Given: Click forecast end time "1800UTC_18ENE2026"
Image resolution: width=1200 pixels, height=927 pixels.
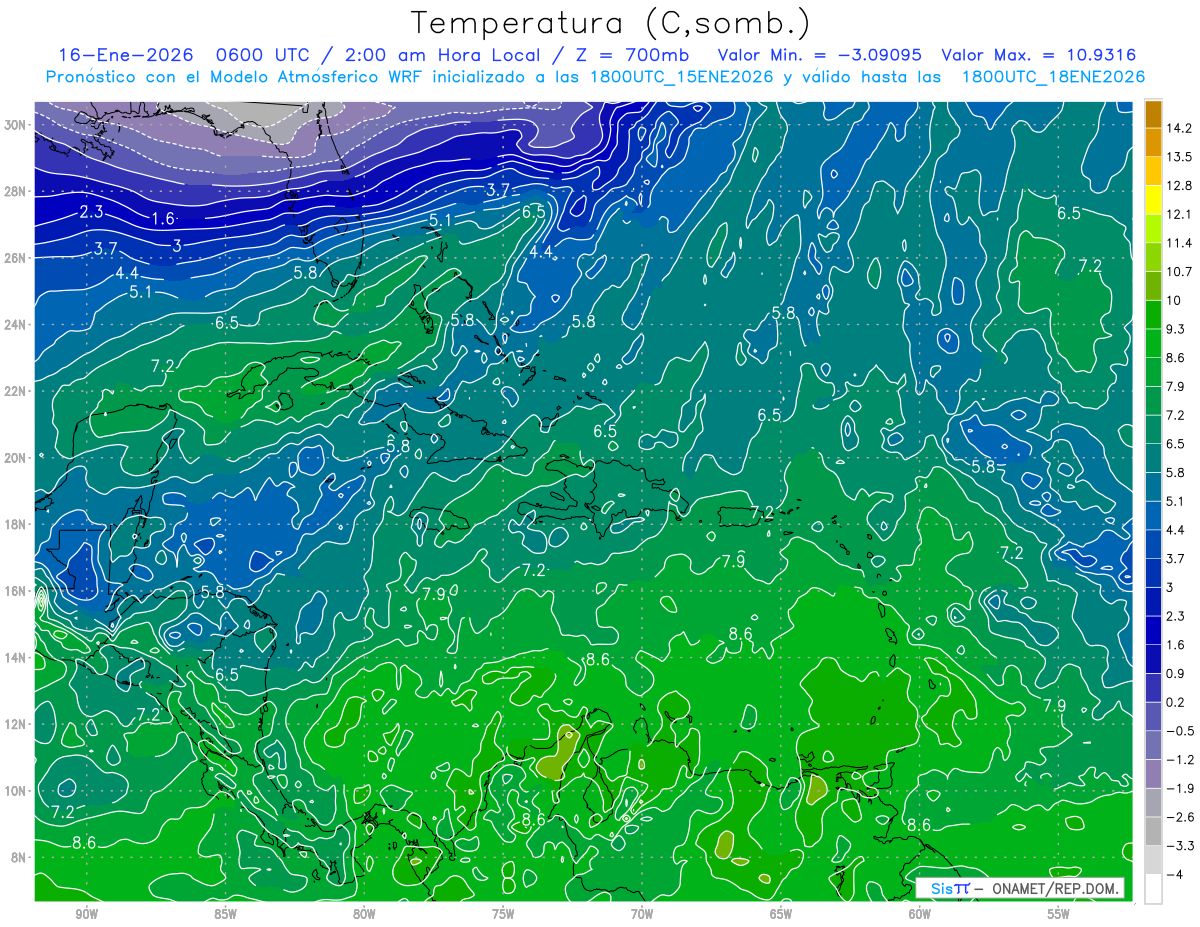Looking at the screenshot, I should pyautogui.click(x=1052, y=77).
